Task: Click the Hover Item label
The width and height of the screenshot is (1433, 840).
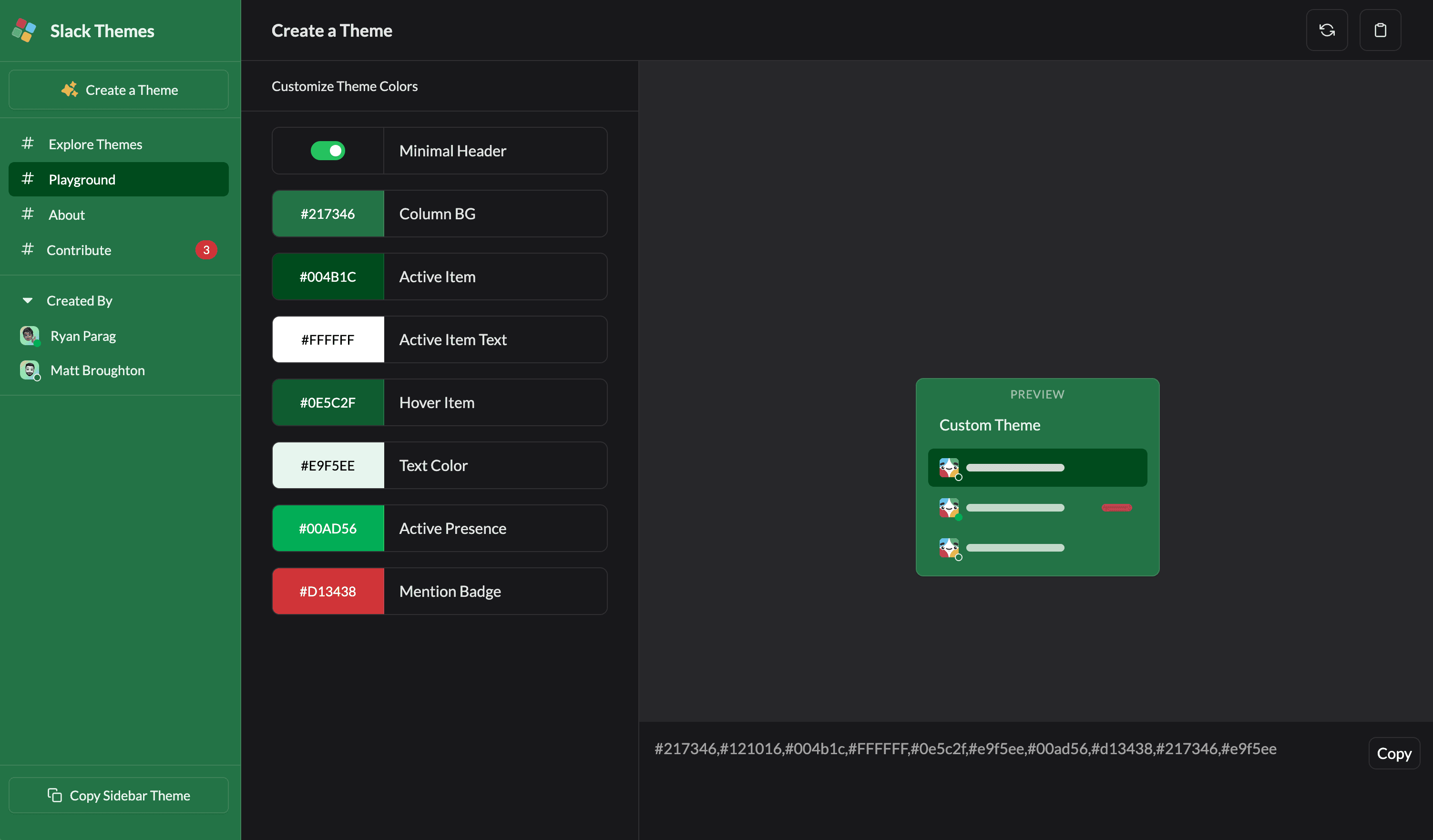Action: [436, 403]
